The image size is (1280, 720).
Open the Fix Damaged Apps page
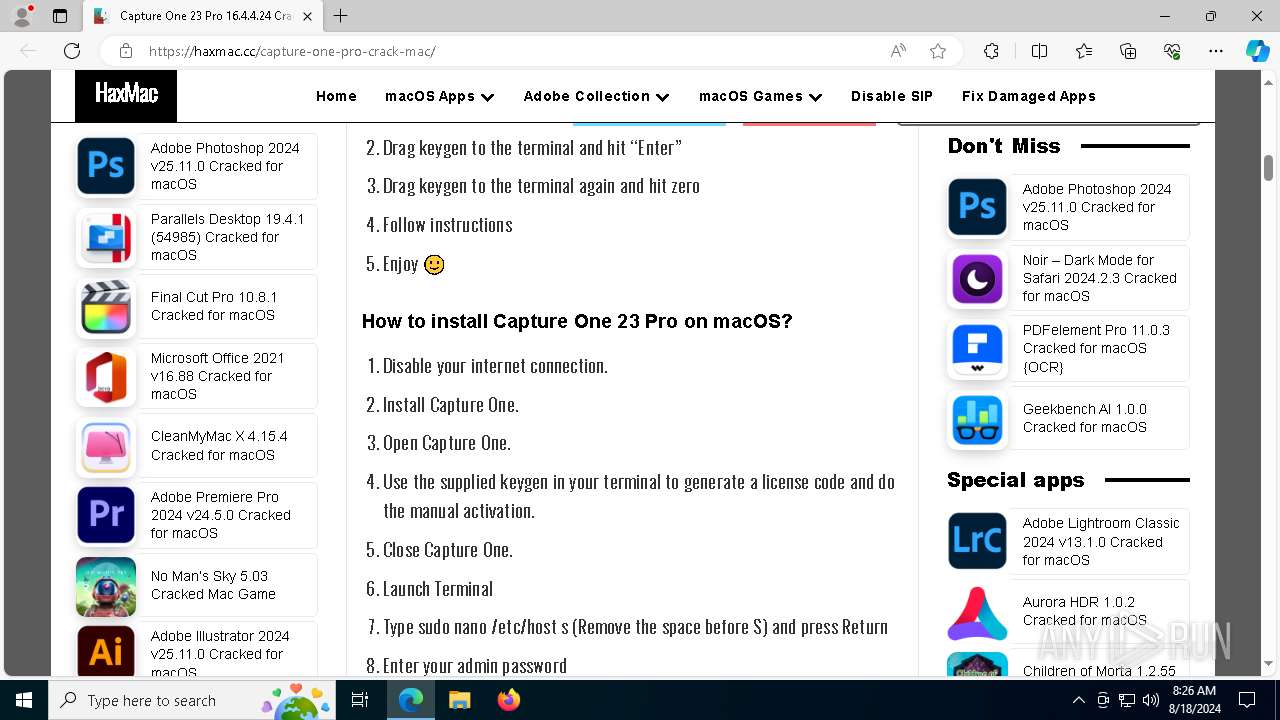click(1029, 96)
